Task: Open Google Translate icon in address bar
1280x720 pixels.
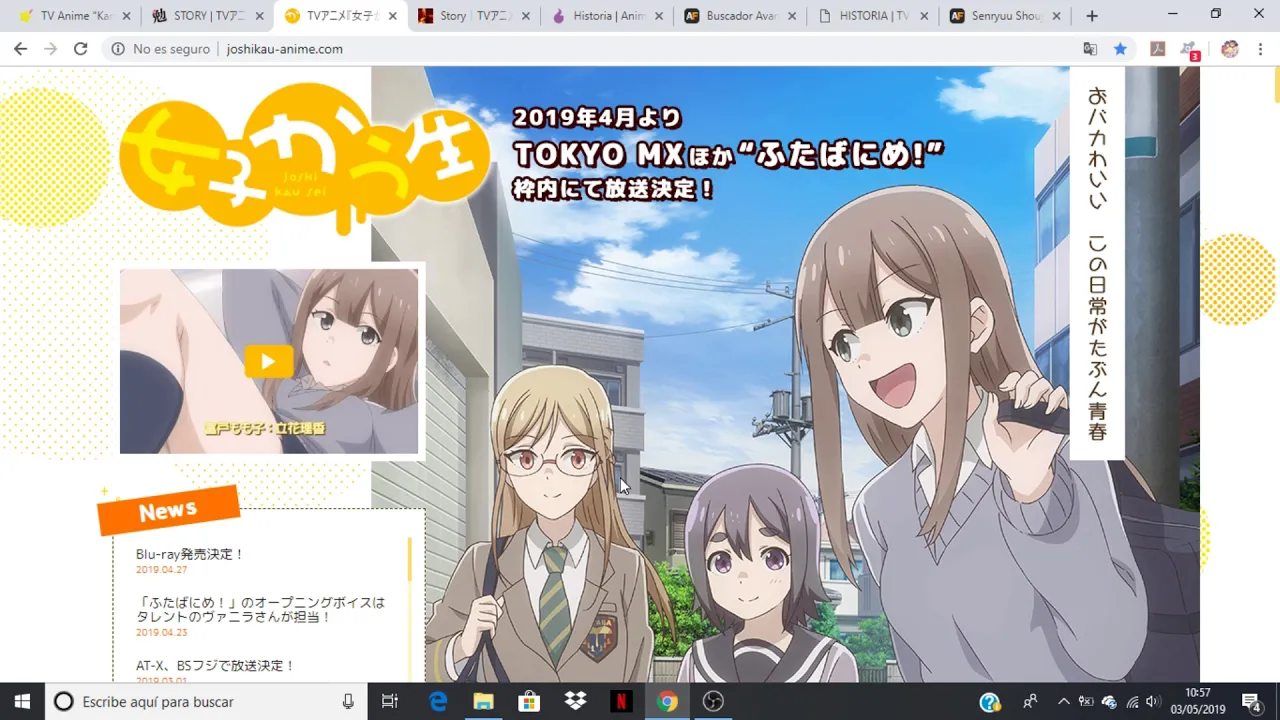Action: tap(1090, 49)
